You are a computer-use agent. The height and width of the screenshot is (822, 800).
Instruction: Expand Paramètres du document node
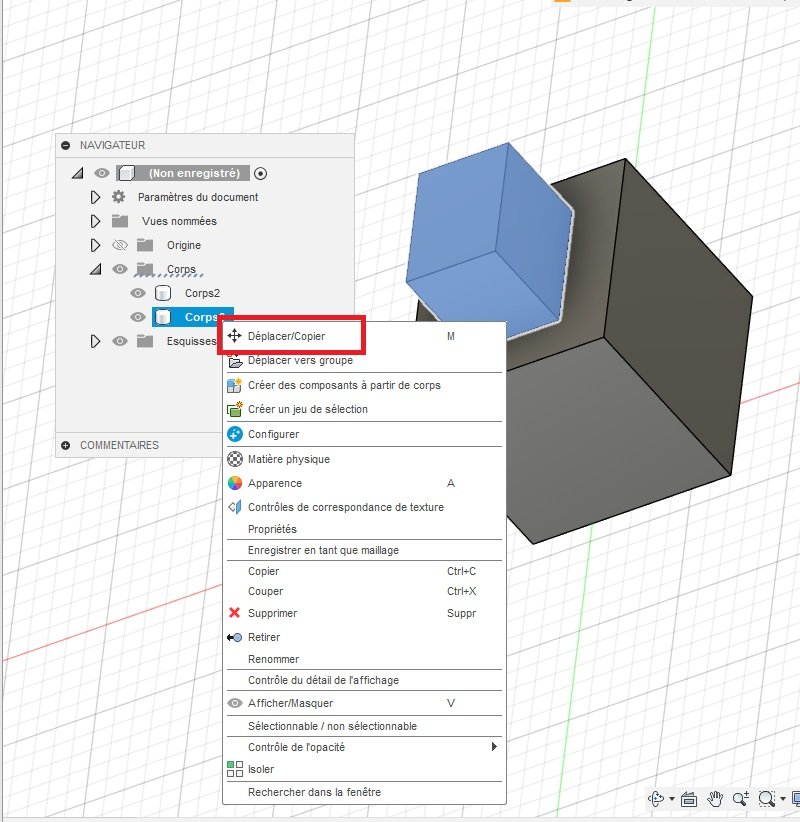(95, 197)
